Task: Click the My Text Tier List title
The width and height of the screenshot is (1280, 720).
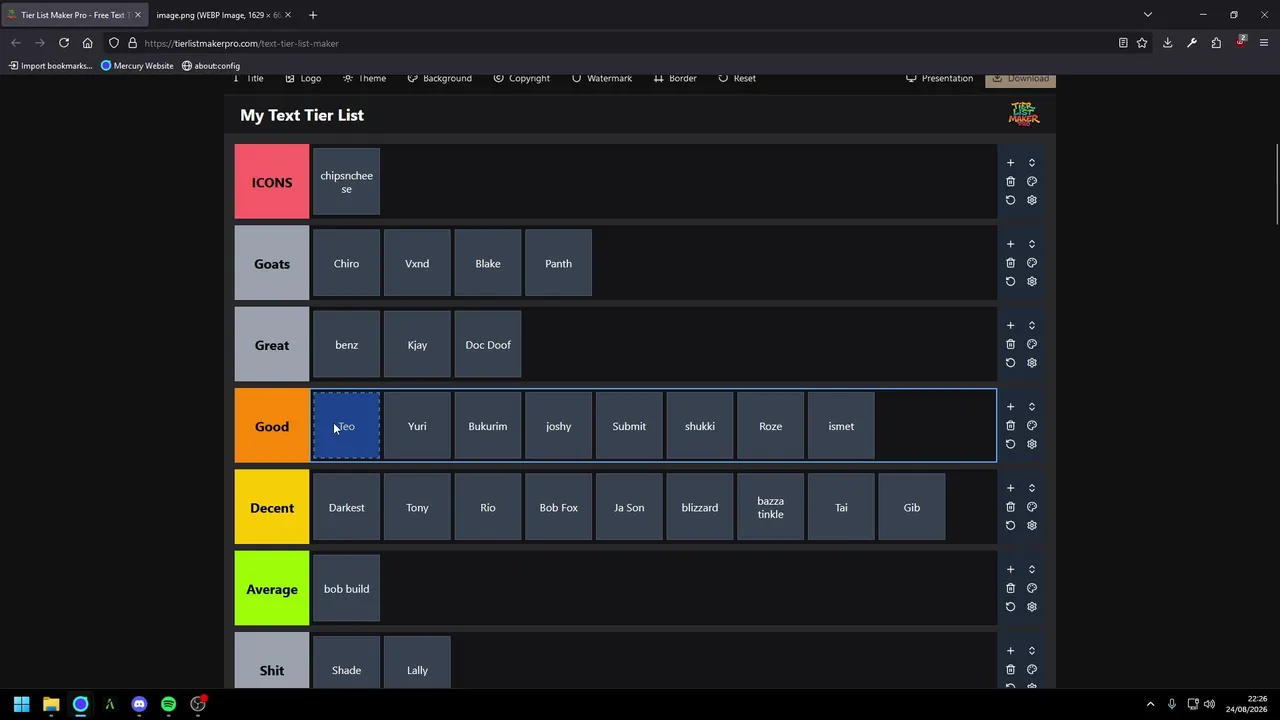Action: point(302,115)
